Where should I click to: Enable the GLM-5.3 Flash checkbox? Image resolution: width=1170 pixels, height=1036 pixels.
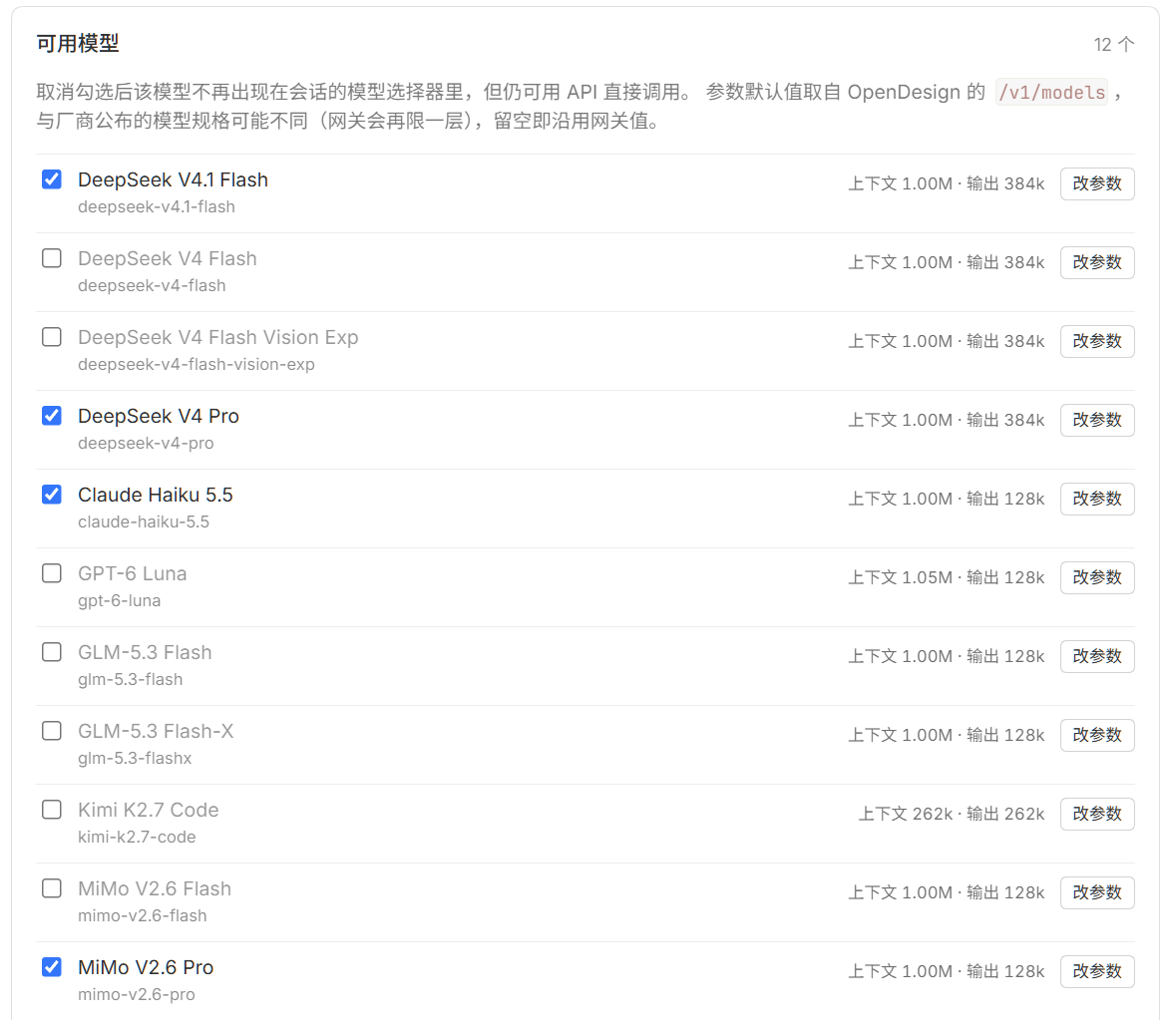tap(52, 652)
